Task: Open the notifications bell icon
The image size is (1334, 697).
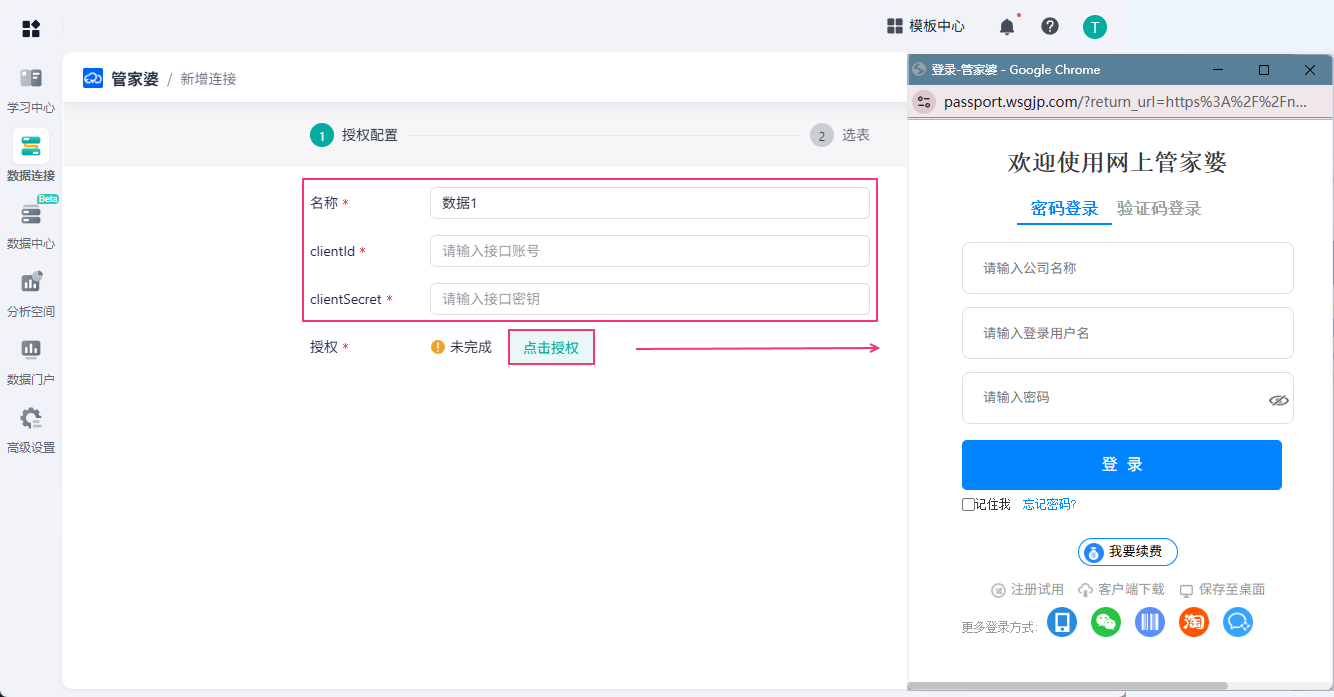Action: click(x=1007, y=26)
